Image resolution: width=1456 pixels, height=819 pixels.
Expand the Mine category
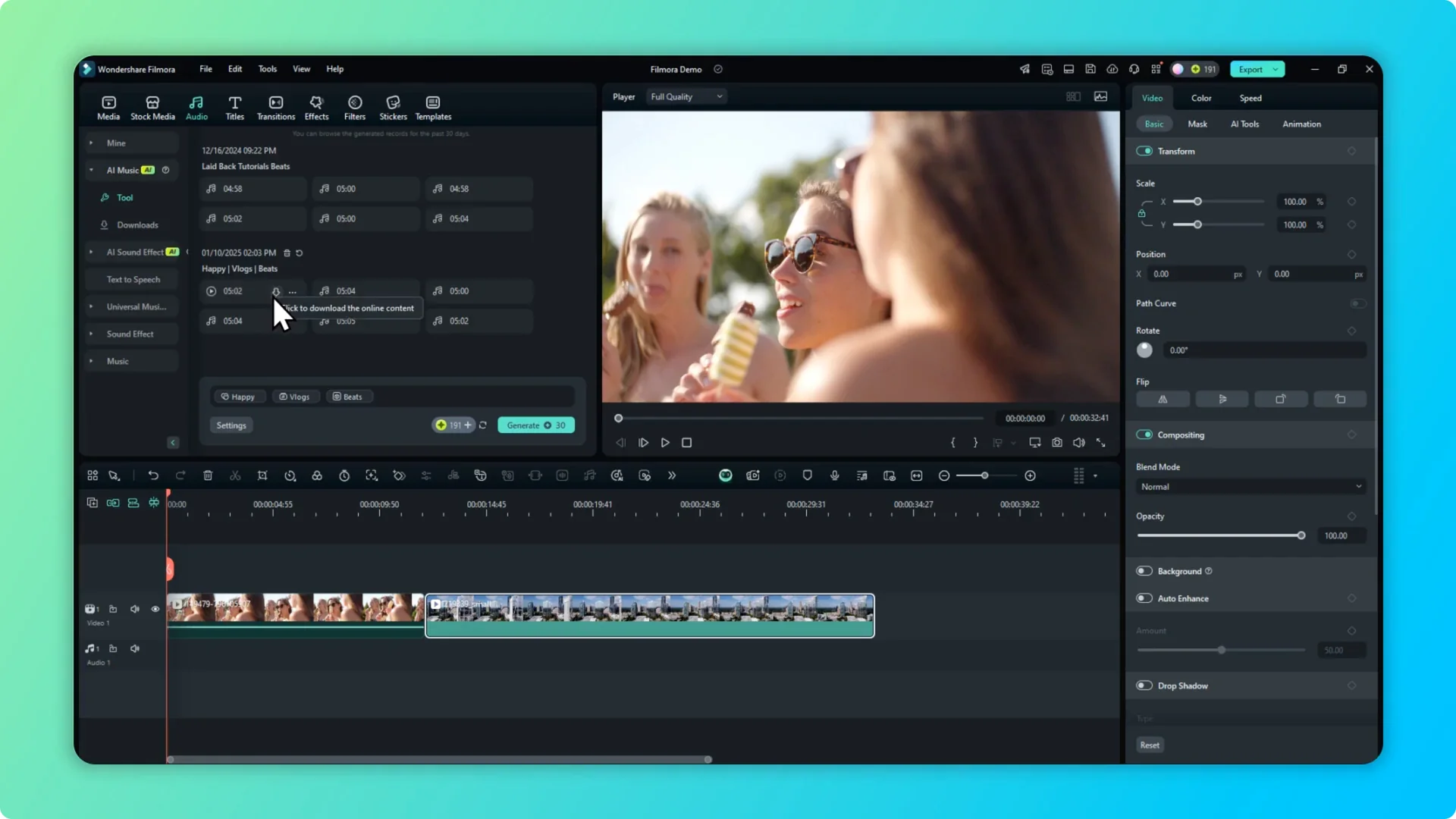pyautogui.click(x=91, y=143)
